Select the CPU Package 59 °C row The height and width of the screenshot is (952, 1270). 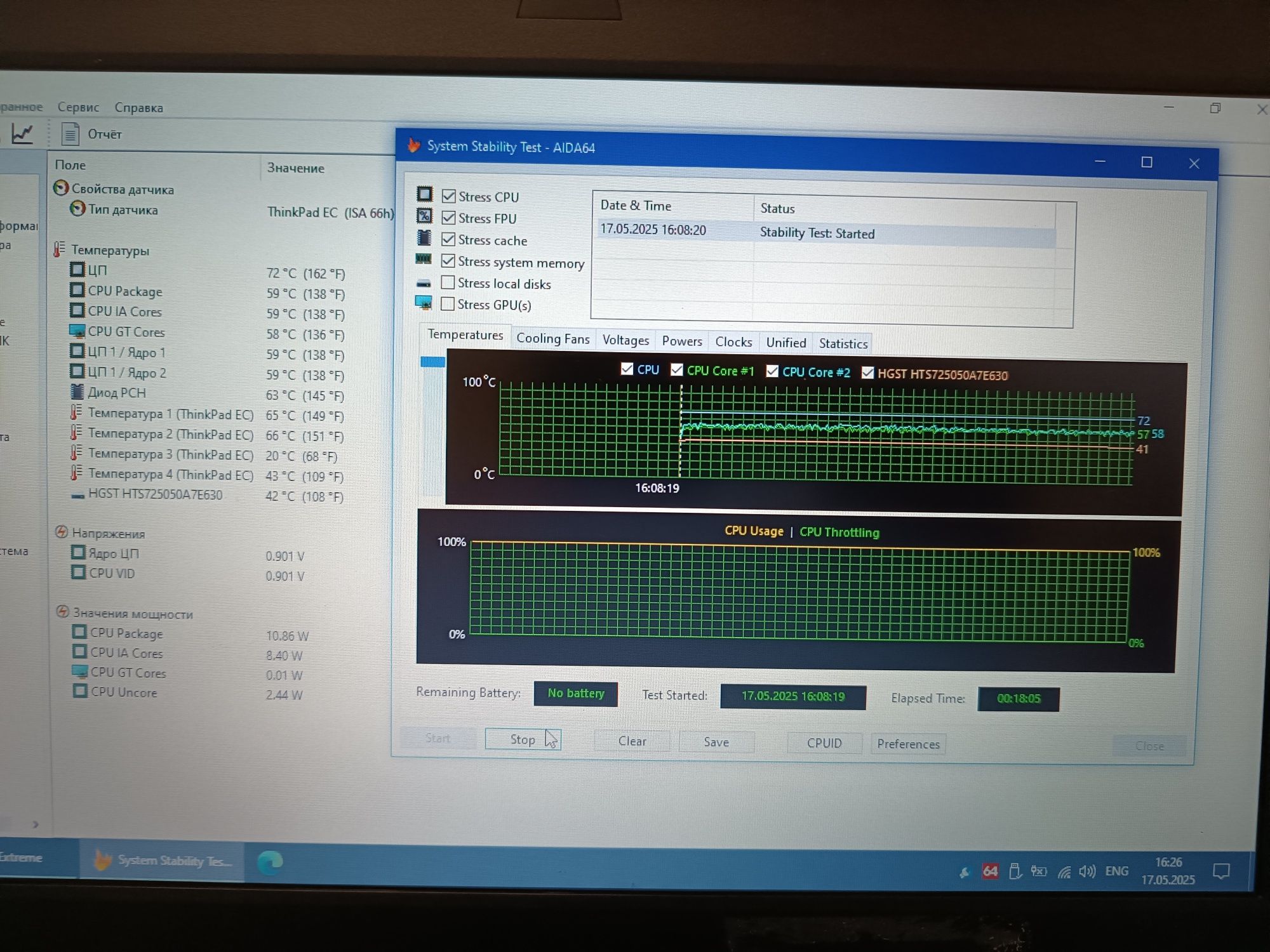click(207, 292)
